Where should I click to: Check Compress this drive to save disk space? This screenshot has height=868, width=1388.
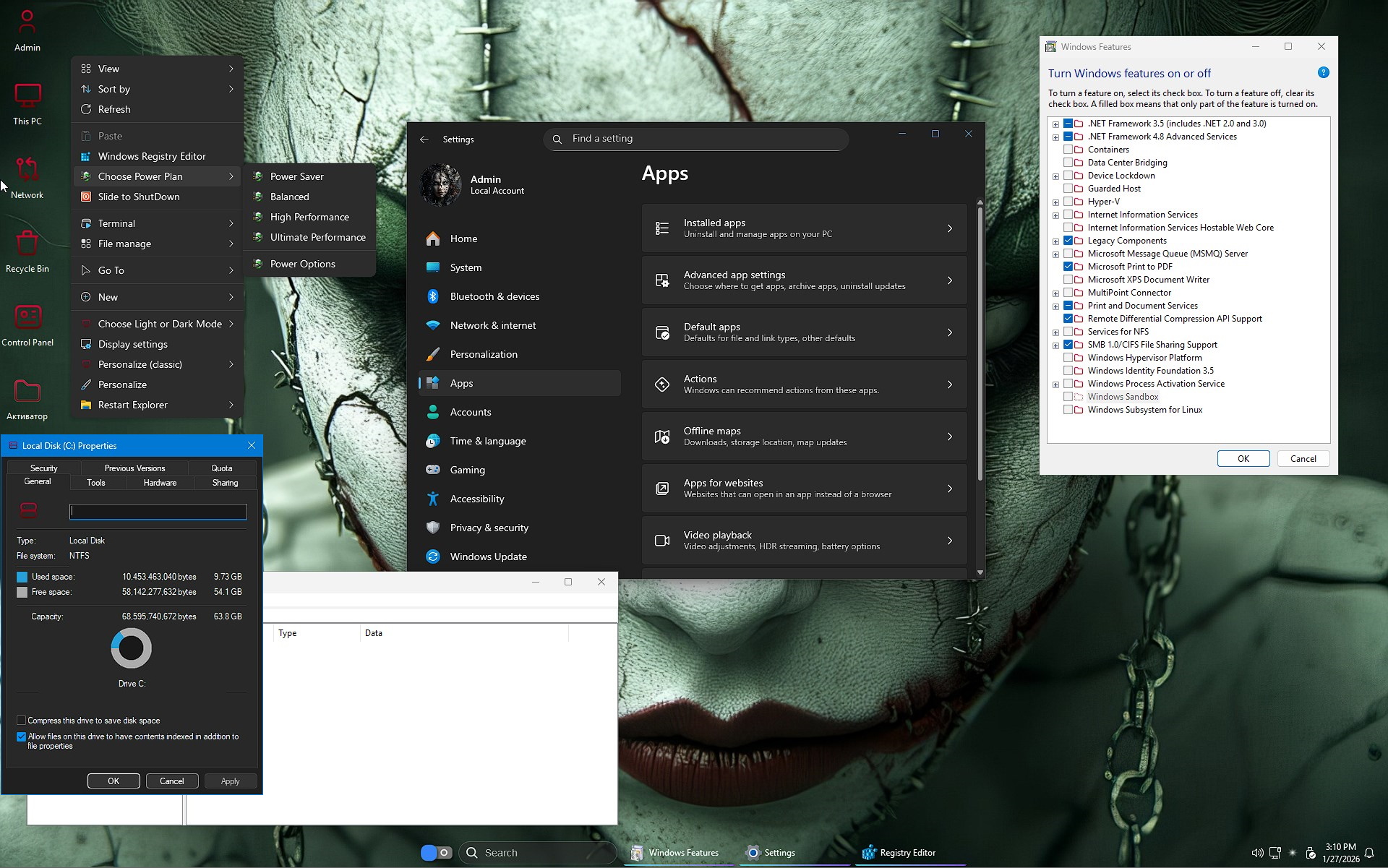tap(21, 720)
